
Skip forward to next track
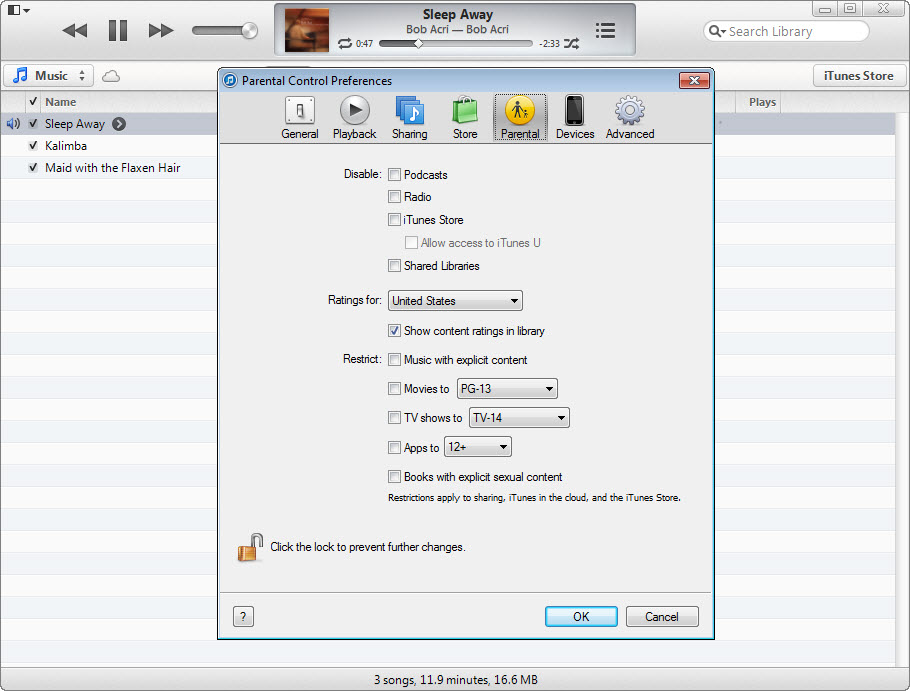point(161,30)
